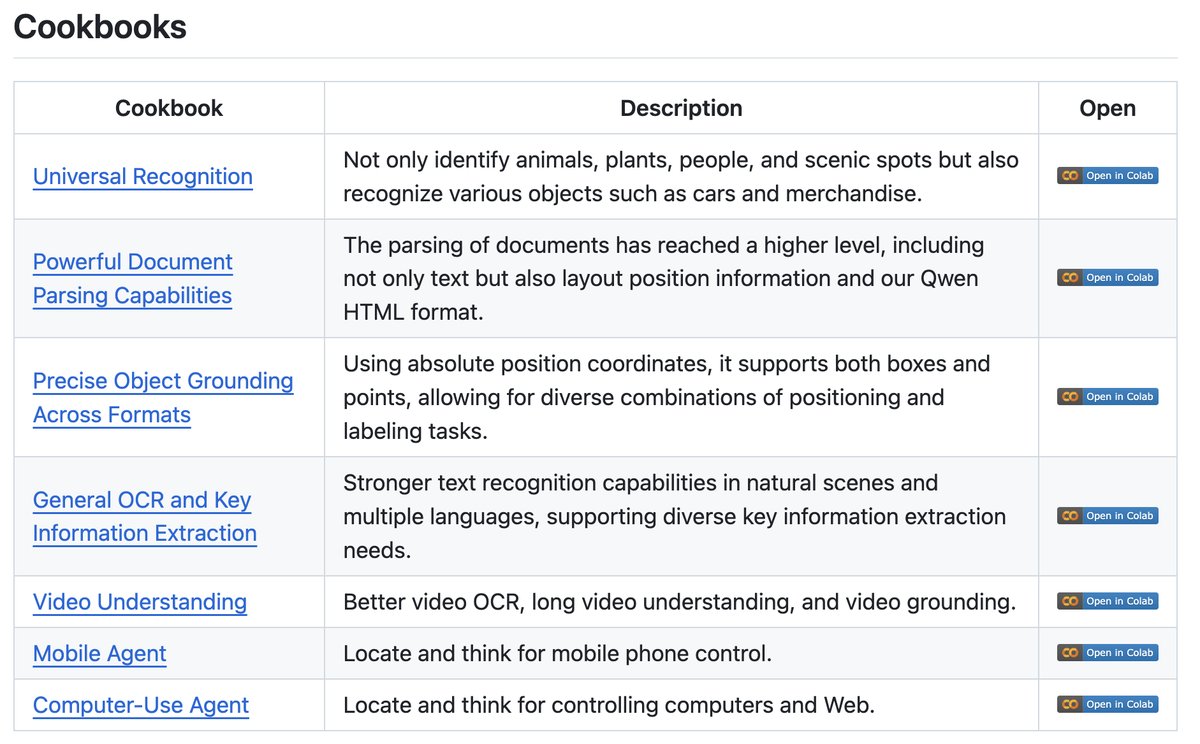This screenshot has height=744, width=1200.
Task: Select the Mobile Agent cookbook link
Action: tap(100, 654)
